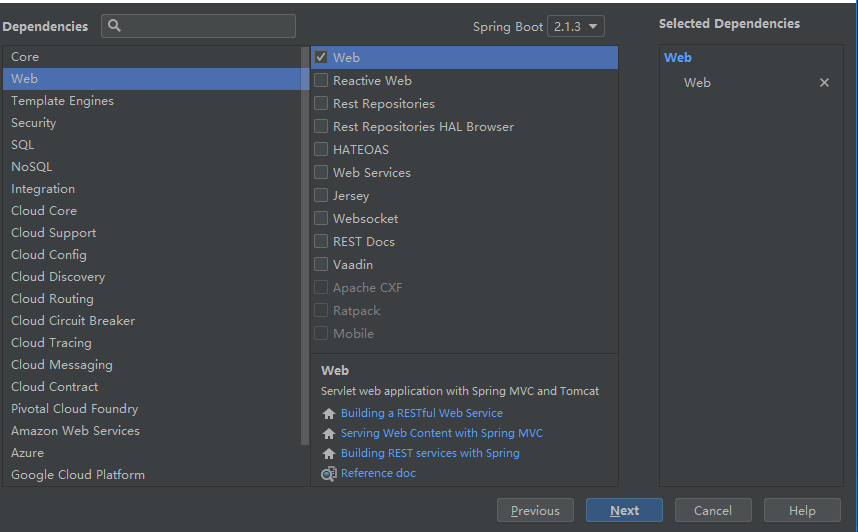Tick the Vaadin checkbox

(x=321, y=264)
